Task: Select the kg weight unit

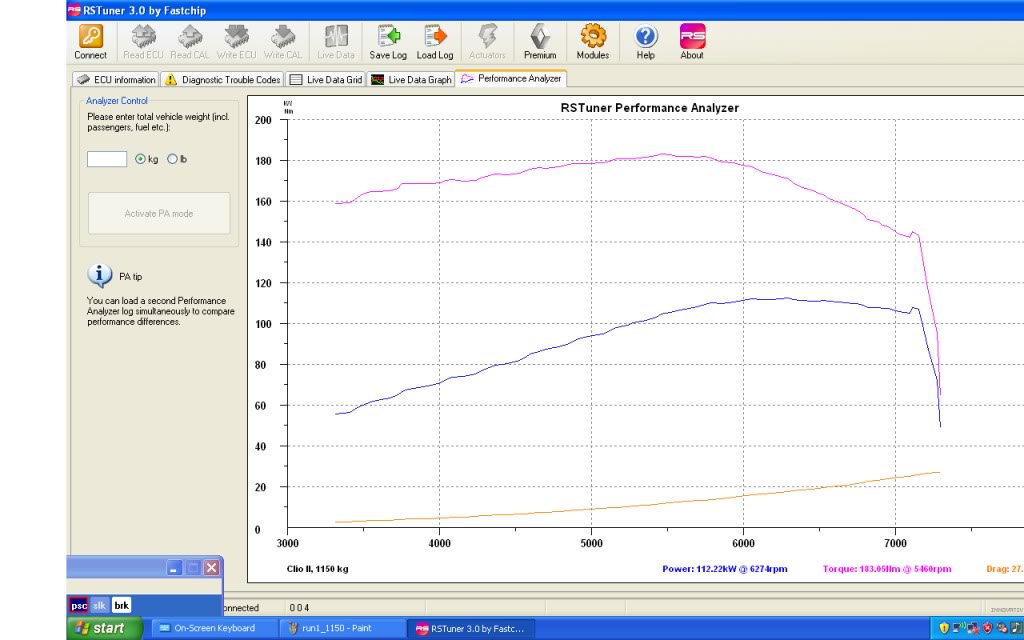Action: [140, 159]
